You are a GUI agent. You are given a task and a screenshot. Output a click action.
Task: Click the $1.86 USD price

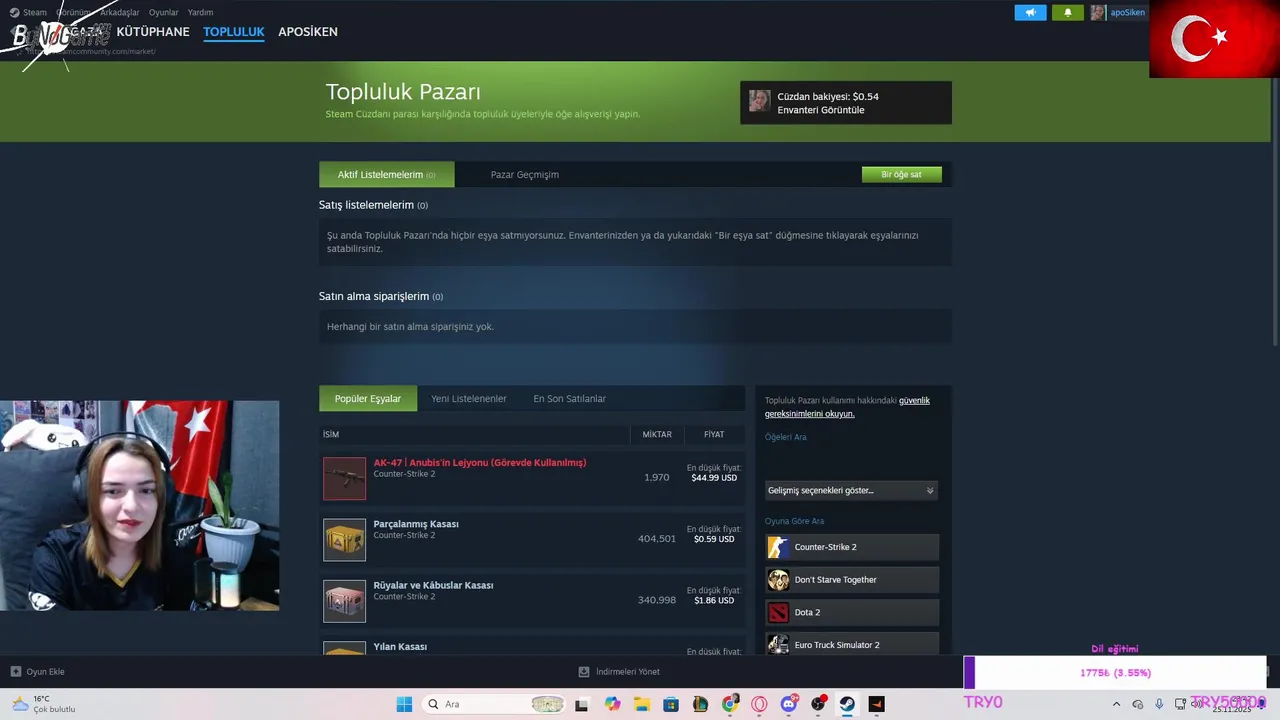click(714, 600)
